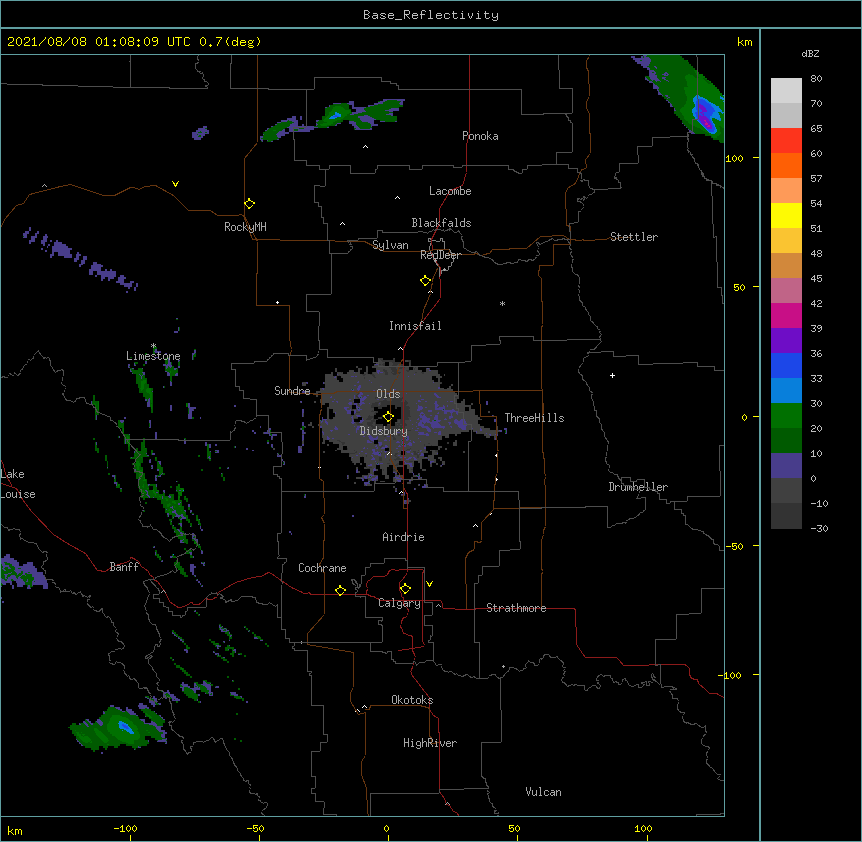Screen dimensions: 862x842
Task: Click the ThreeHills label
Action: point(534,418)
